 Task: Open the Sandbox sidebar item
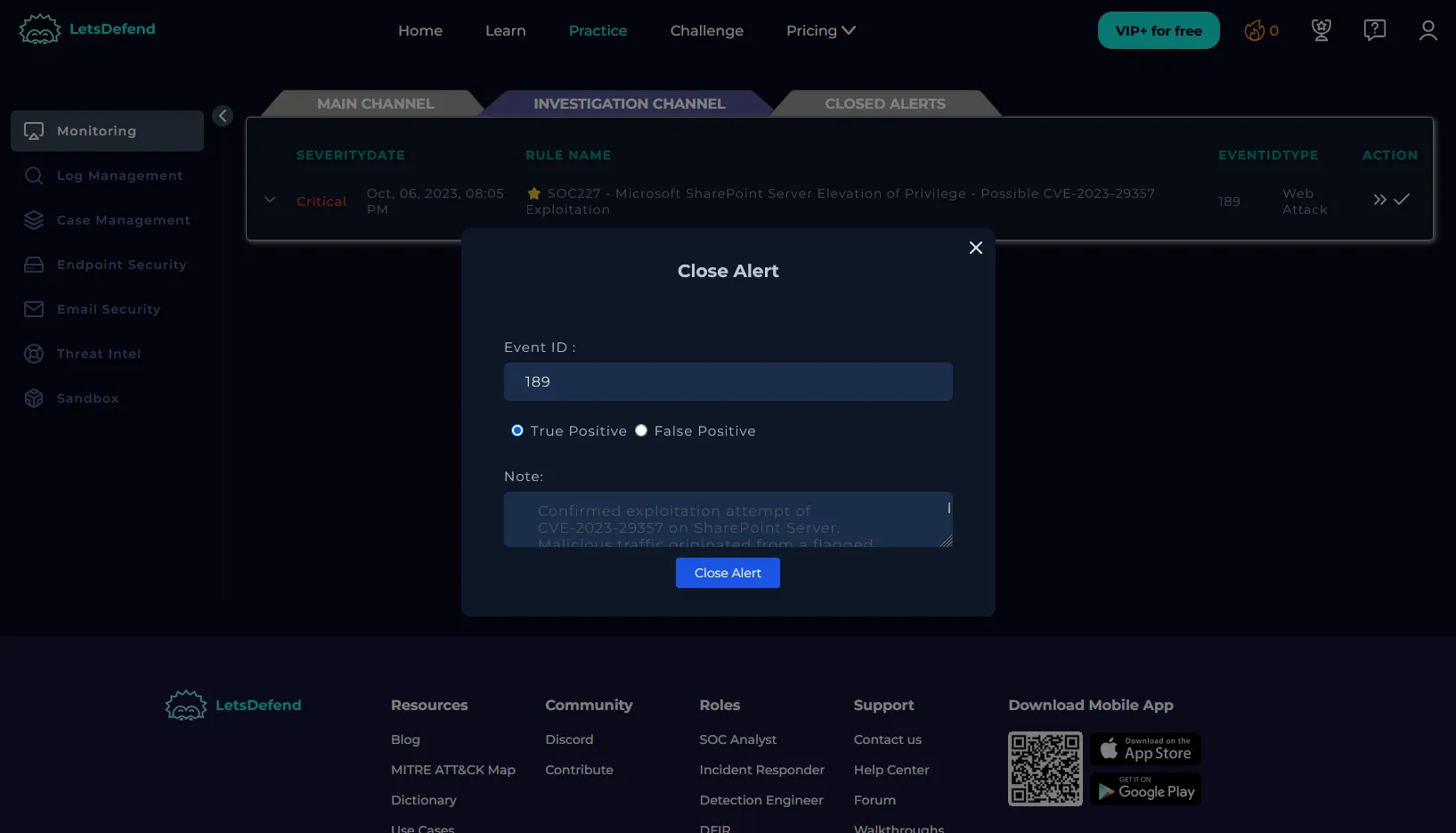point(87,398)
